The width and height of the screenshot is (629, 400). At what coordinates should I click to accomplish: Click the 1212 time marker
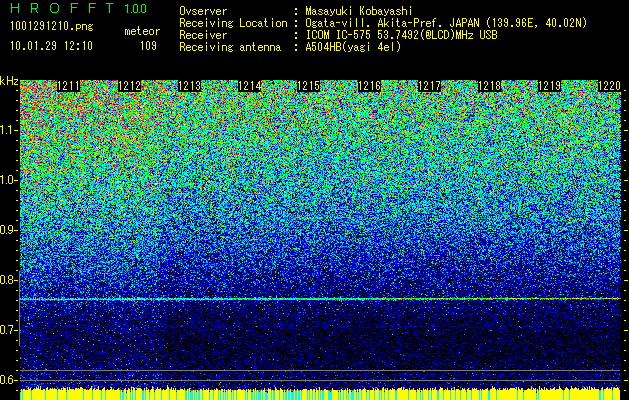[x=129, y=86]
